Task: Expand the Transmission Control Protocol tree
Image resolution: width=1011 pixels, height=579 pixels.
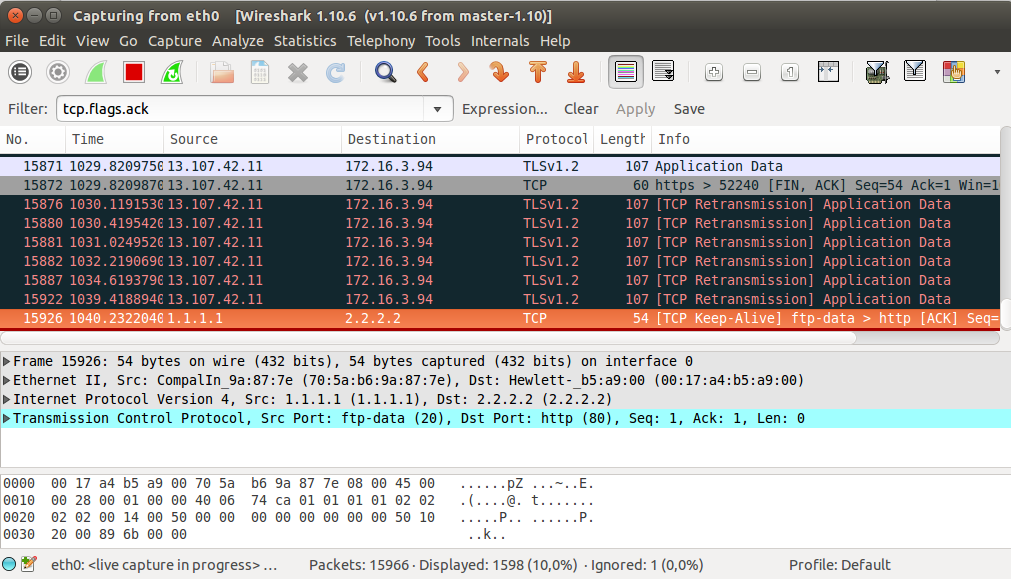Action: pyautogui.click(x=8, y=419)
